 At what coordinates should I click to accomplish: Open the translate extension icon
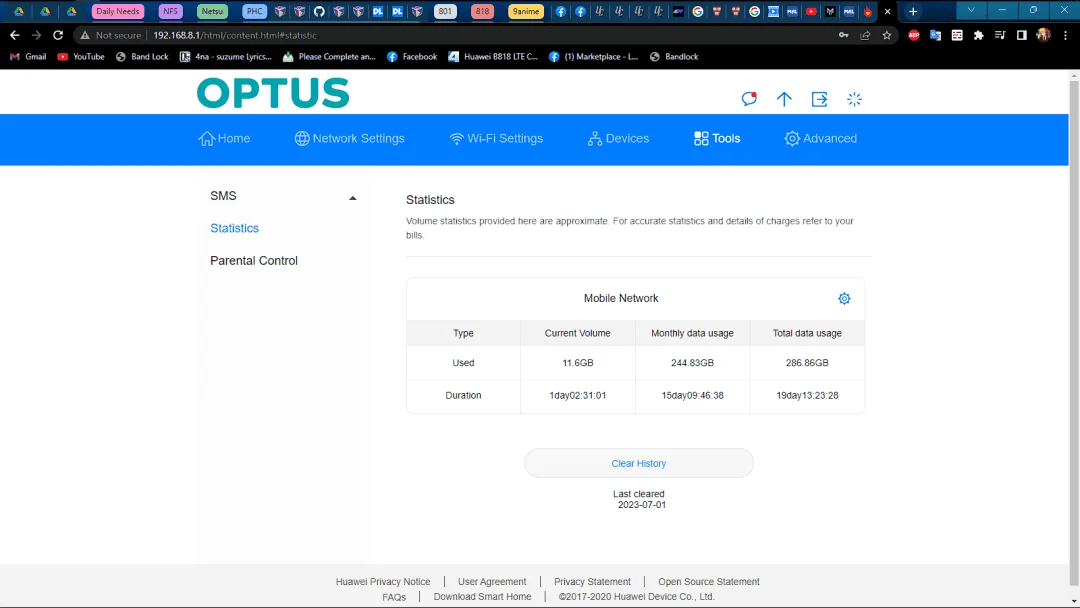(935, 35)
